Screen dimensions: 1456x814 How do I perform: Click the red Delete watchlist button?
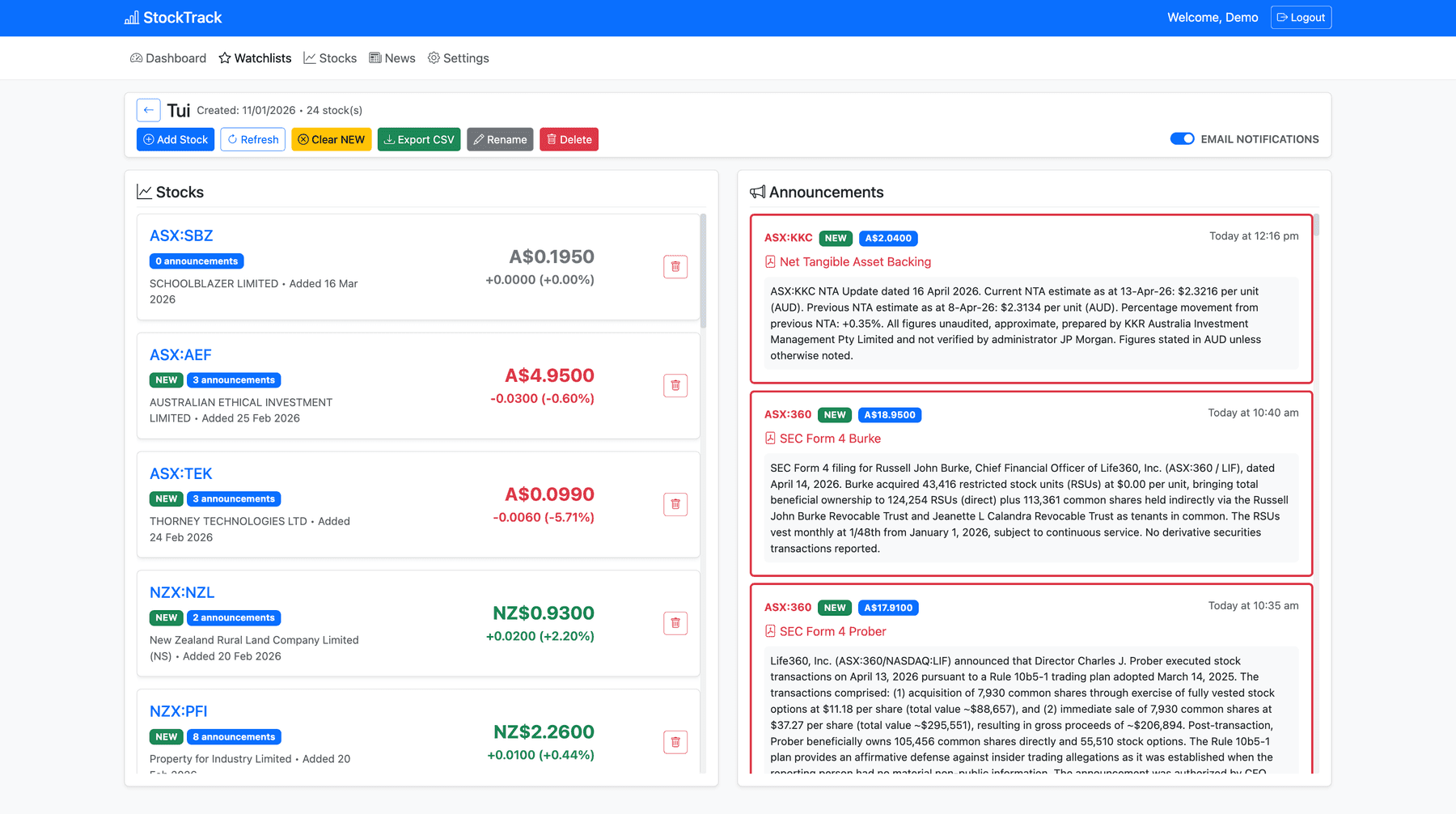(569, 139)
